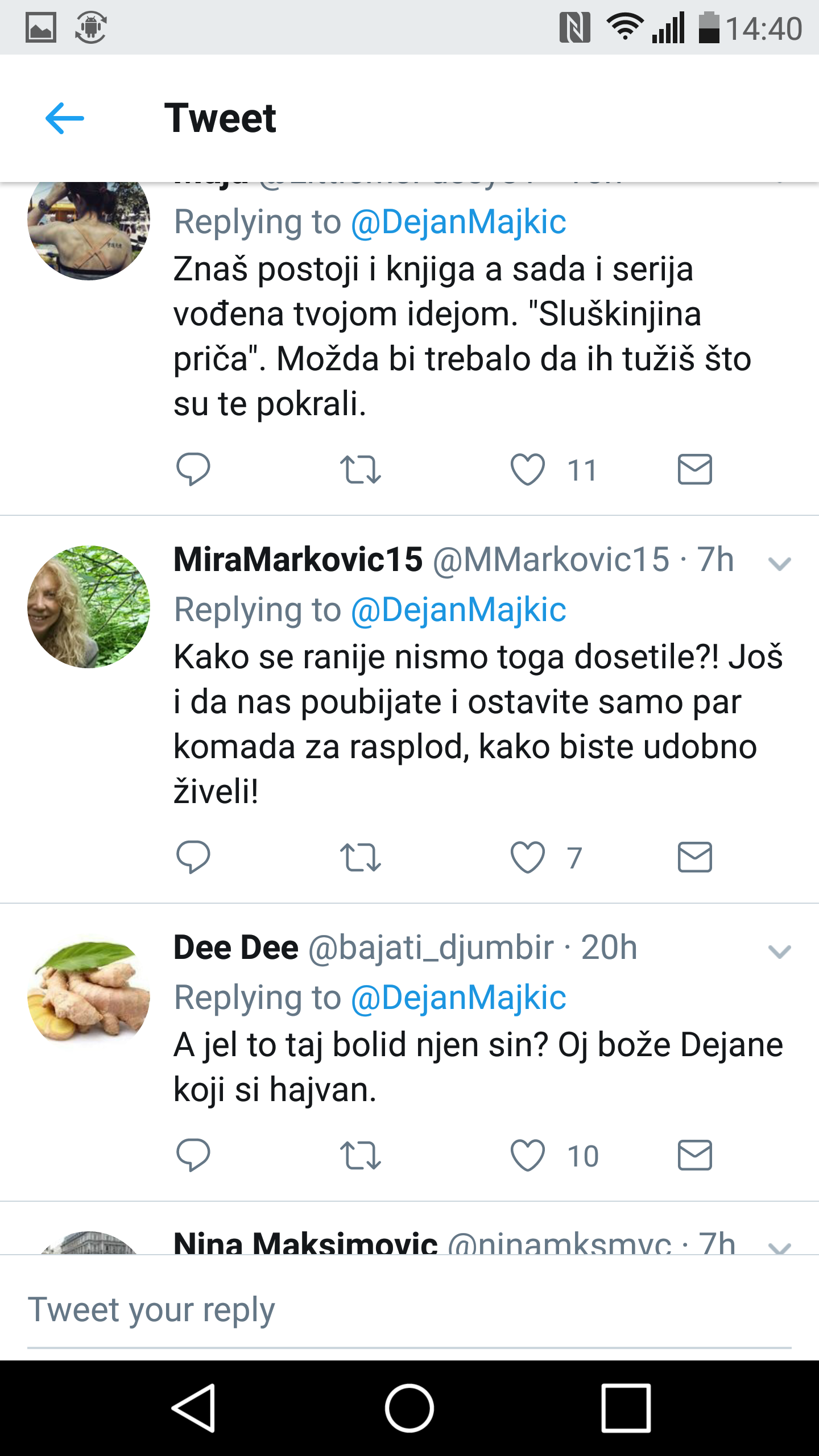Open the reply icon on Maja's tweet

click(195, 469)
